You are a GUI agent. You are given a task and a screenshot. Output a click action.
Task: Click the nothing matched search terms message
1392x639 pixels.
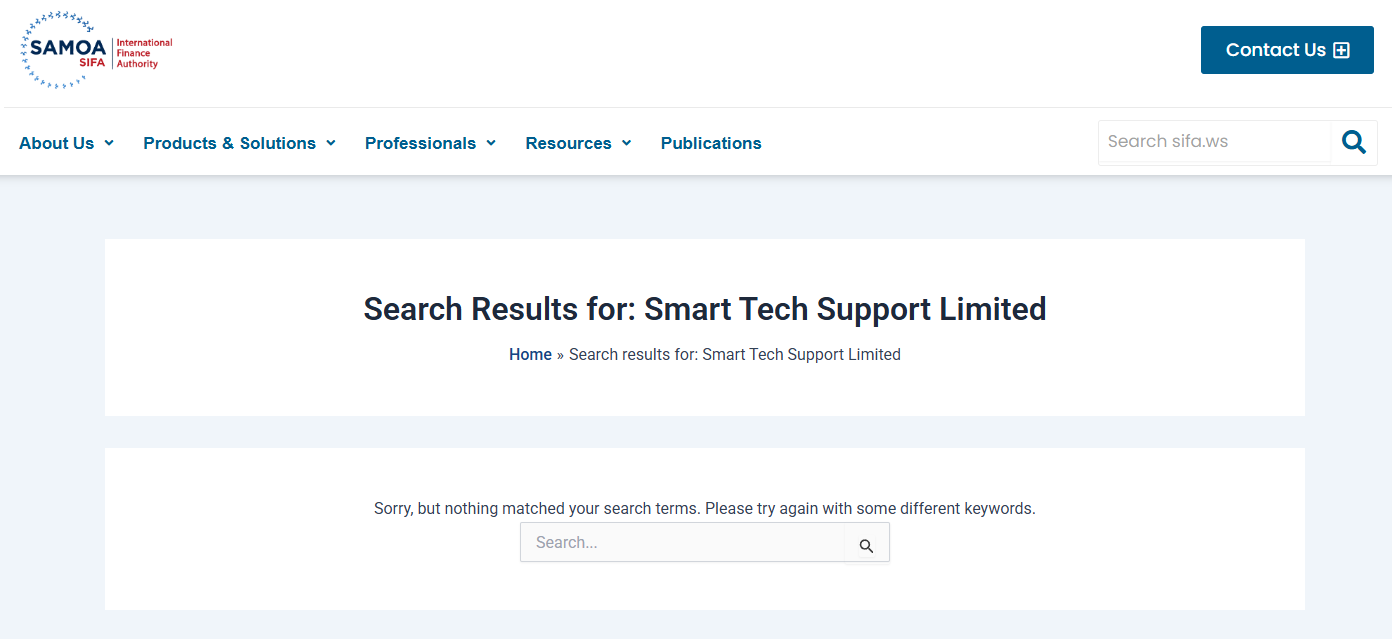pyautogui.click(x=704, y=508)
